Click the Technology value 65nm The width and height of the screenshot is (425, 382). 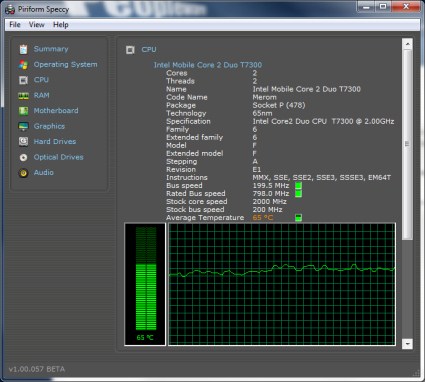[262, 113]
